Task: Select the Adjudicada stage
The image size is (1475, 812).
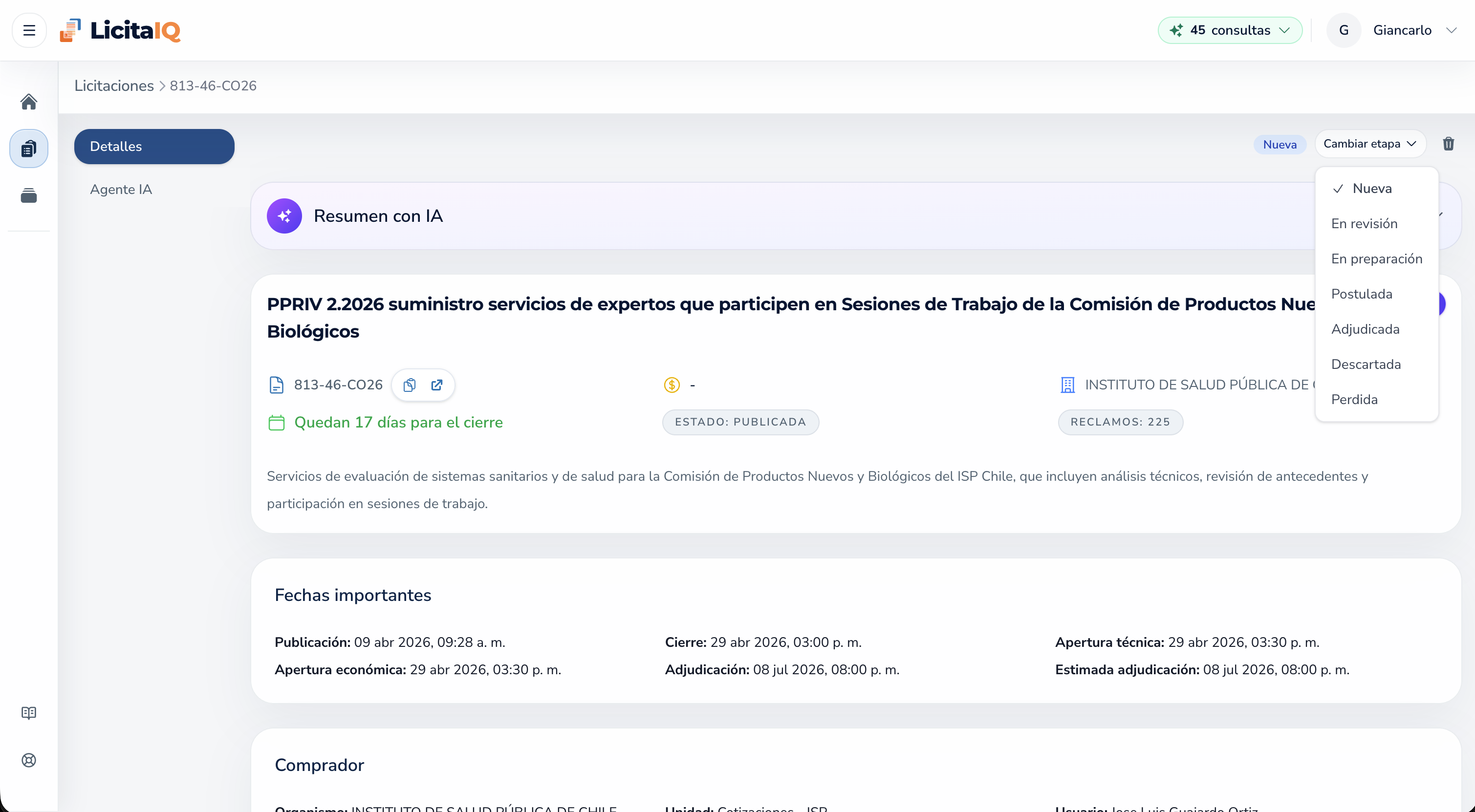Action: tap(1376, 329)
